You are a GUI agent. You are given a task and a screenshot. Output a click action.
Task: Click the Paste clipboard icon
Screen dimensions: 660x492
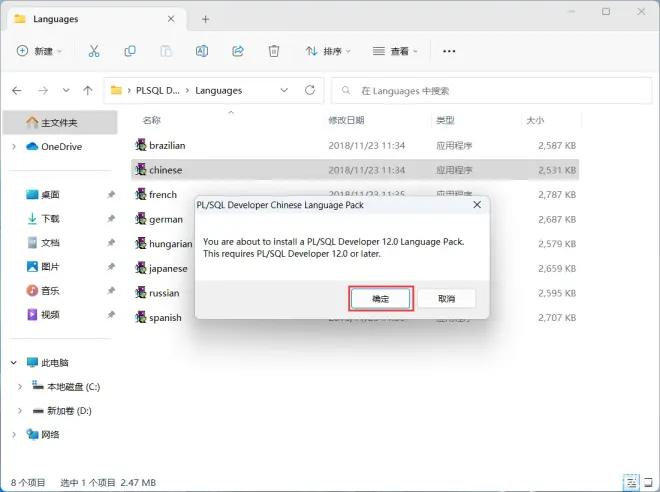166,51
